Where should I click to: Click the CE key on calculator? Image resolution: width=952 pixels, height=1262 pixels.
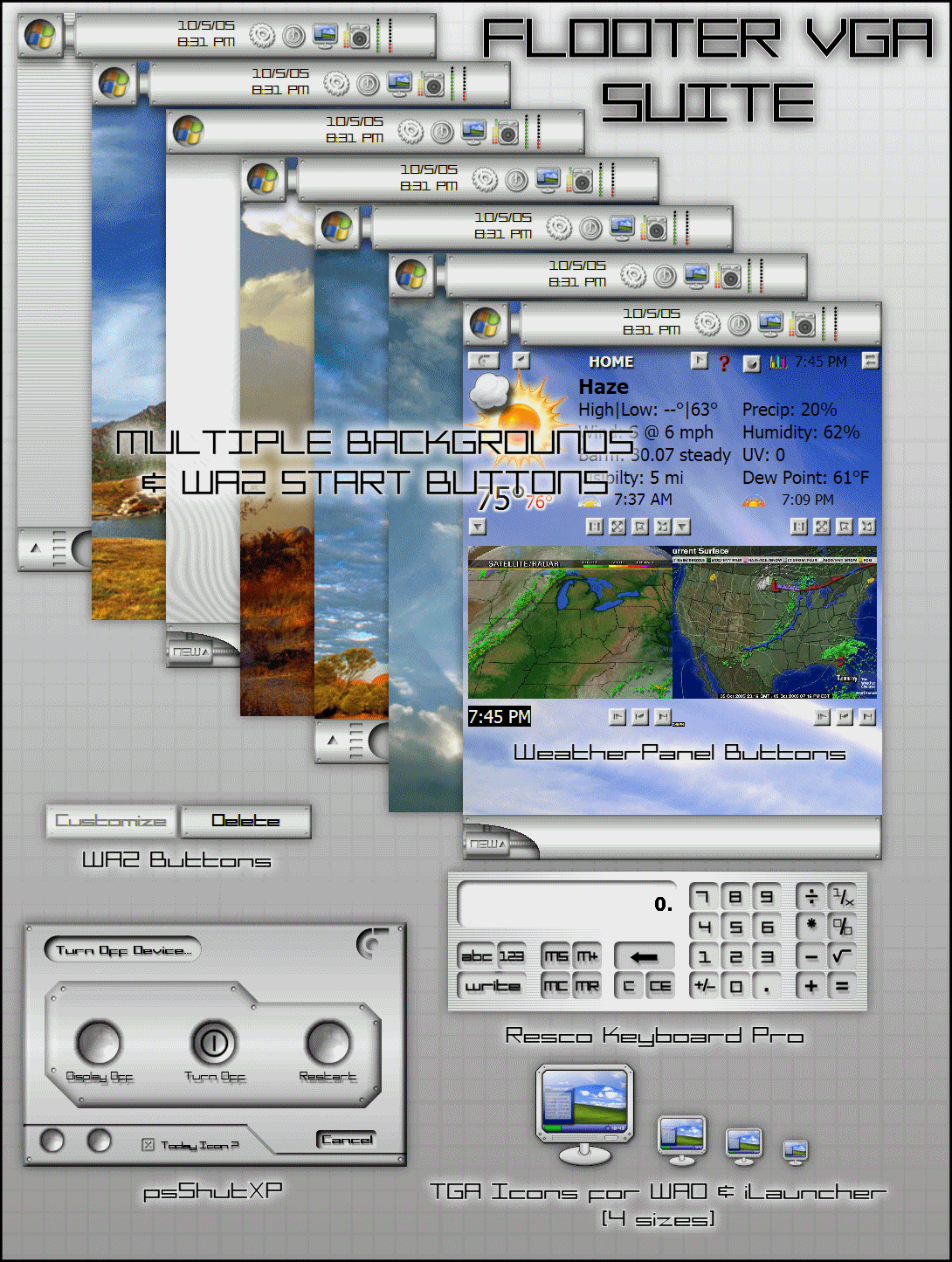coord(660,987)
